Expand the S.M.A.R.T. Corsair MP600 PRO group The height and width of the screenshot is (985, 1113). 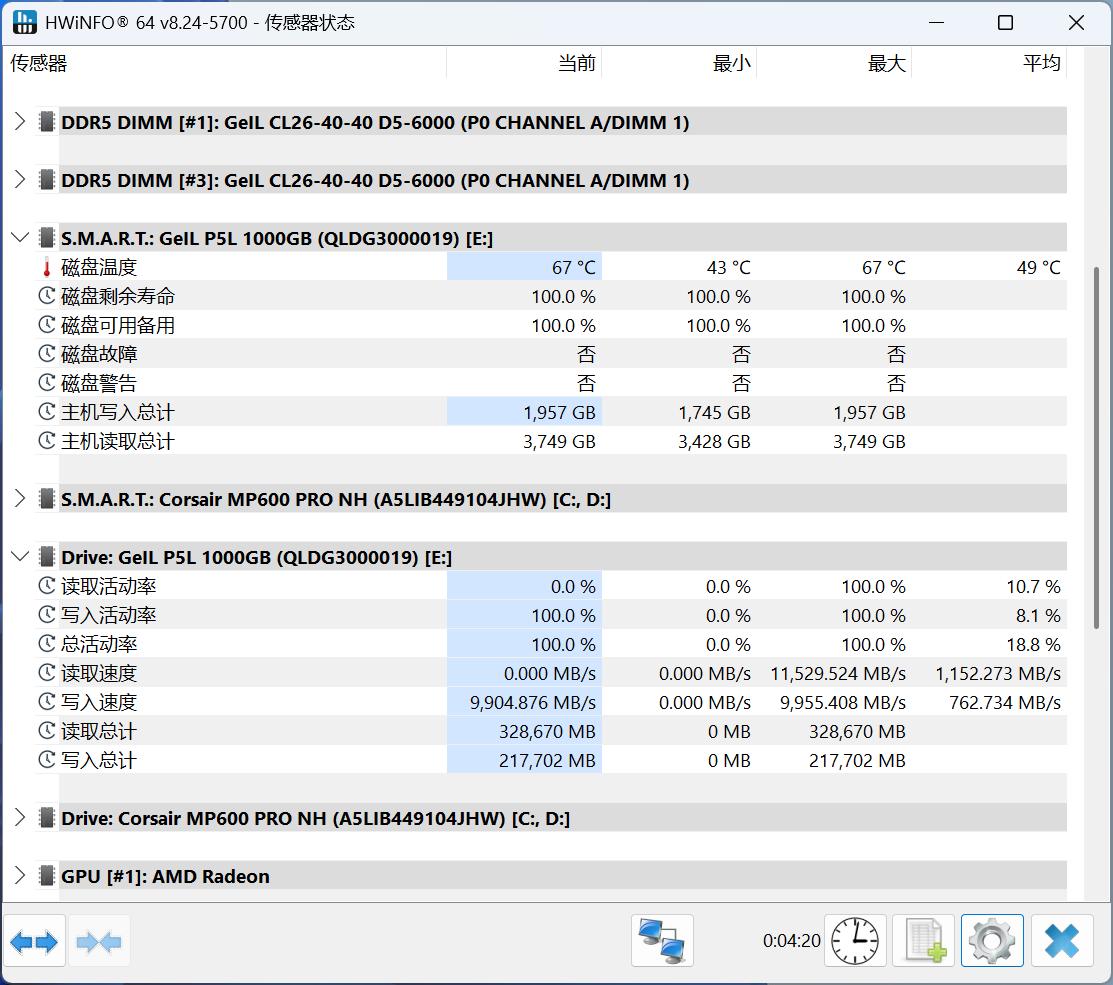[x=20, y=499]
